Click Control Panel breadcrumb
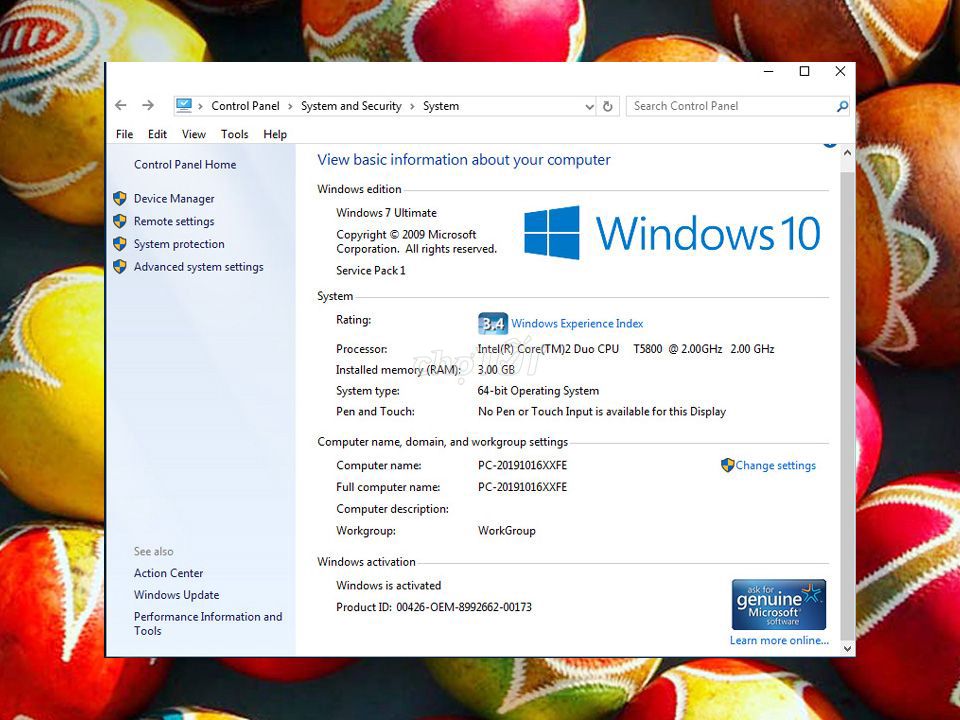 tap(245, 106)
